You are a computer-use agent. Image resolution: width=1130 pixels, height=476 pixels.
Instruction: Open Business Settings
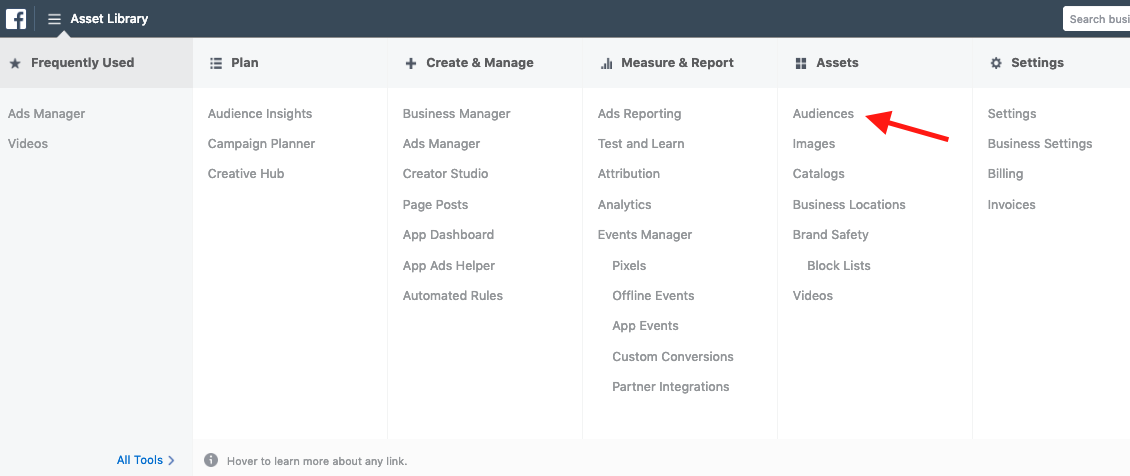click(x=1039, y=143)
